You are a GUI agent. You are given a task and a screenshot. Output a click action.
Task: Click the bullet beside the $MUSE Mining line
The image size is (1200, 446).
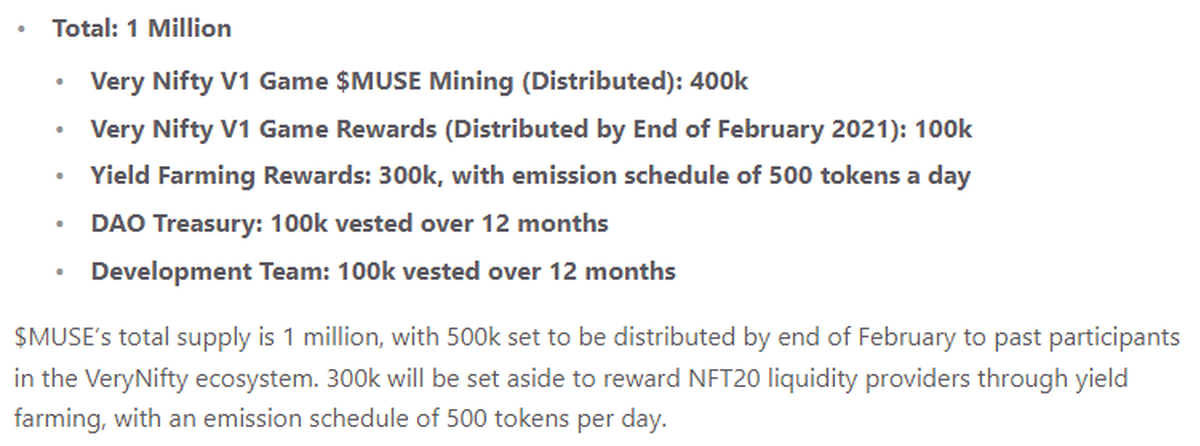tap(64, 81)
